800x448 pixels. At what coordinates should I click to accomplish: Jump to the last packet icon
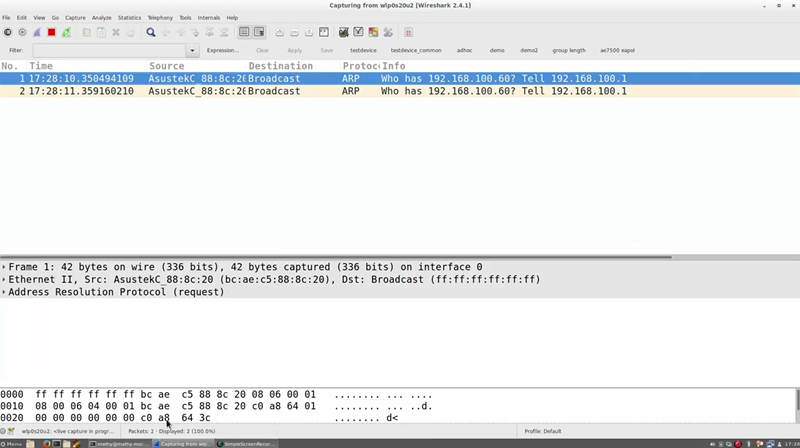click(224, 32)
